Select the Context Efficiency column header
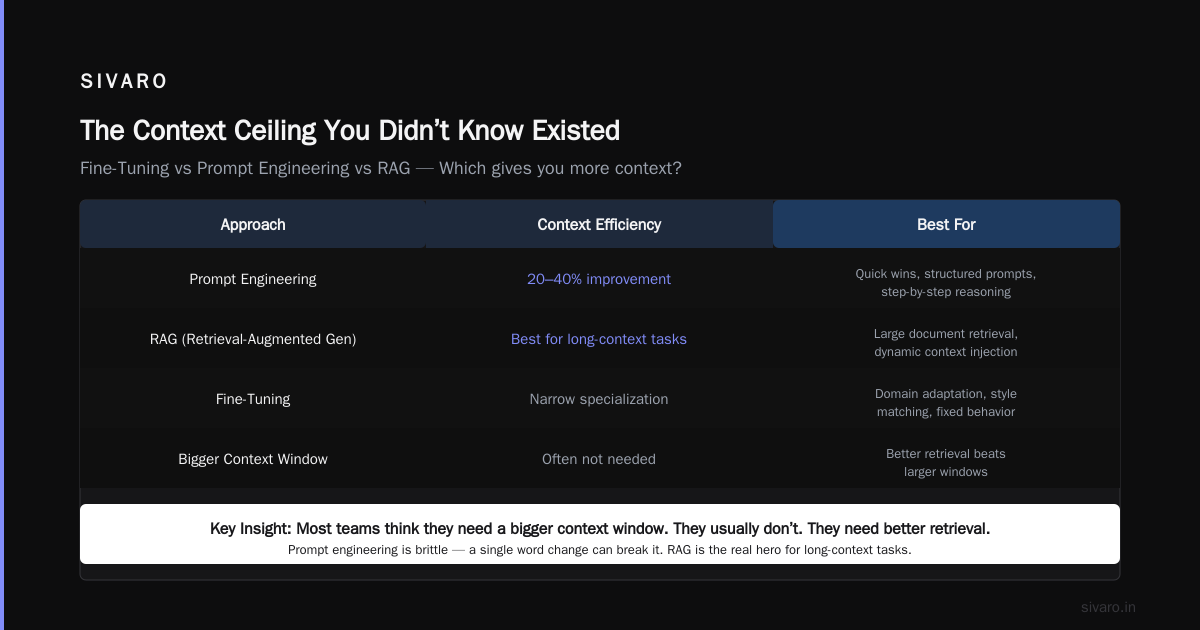The height and width of the screenshot is (630, 1200). pos(599,224)
